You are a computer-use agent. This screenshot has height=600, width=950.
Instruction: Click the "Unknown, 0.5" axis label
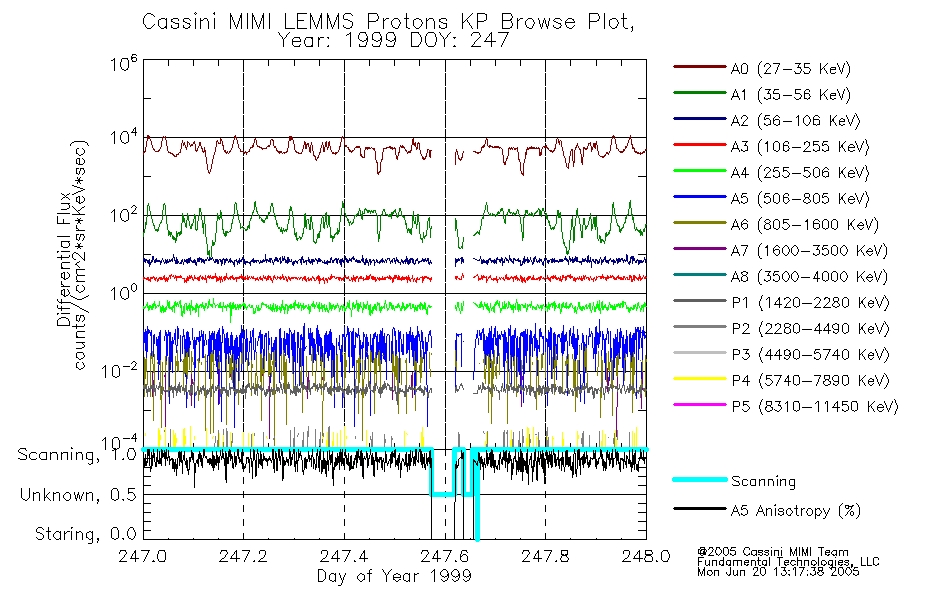pos(78,495)
